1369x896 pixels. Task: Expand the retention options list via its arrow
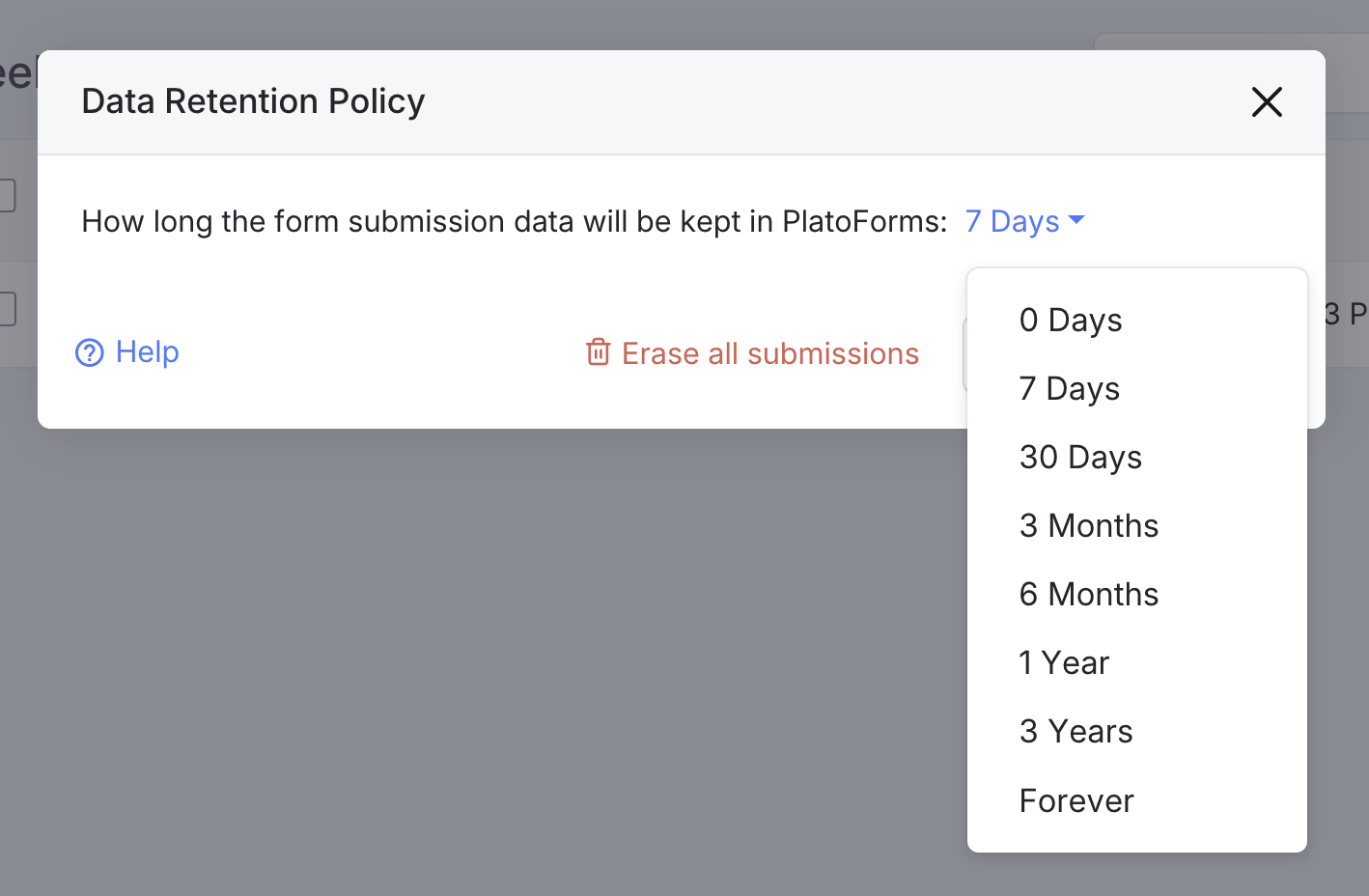[1076, 221]
